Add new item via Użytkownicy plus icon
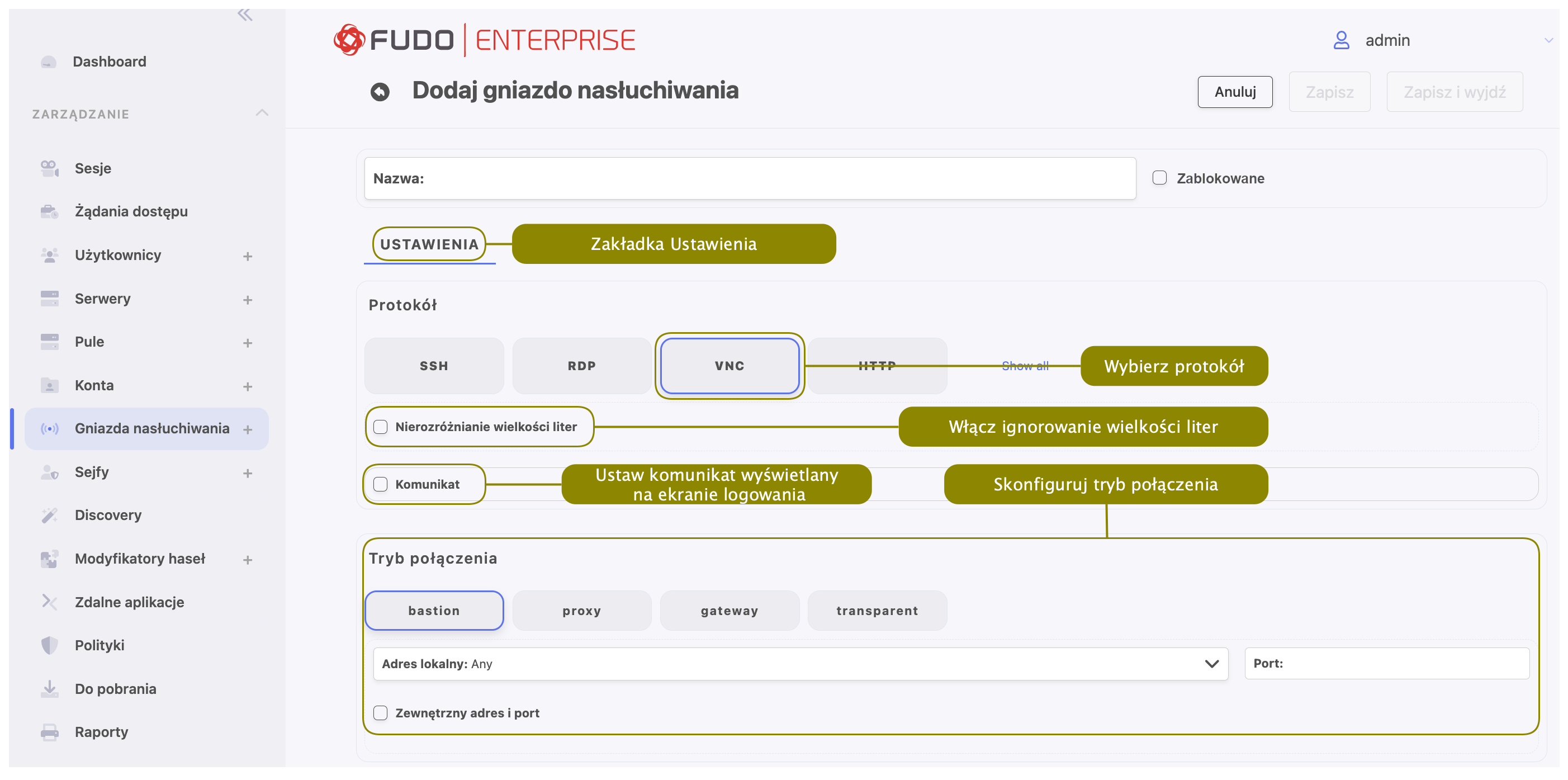The image size is (1568, 780). coord(247,256)
